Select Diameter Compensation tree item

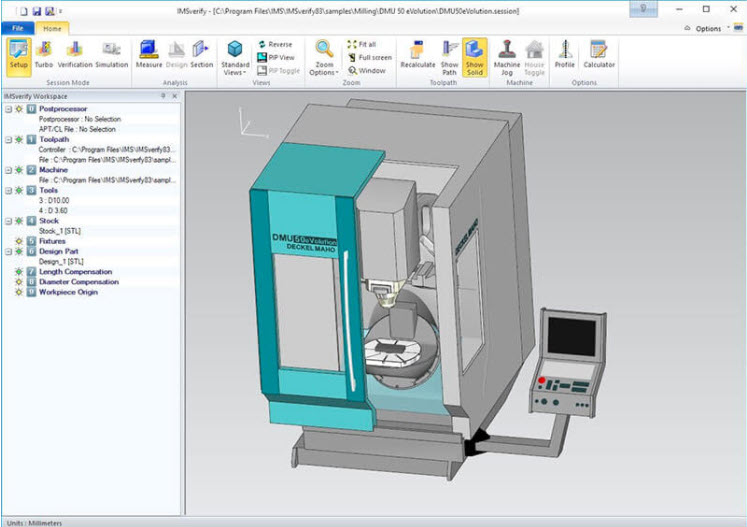point(79,282)
